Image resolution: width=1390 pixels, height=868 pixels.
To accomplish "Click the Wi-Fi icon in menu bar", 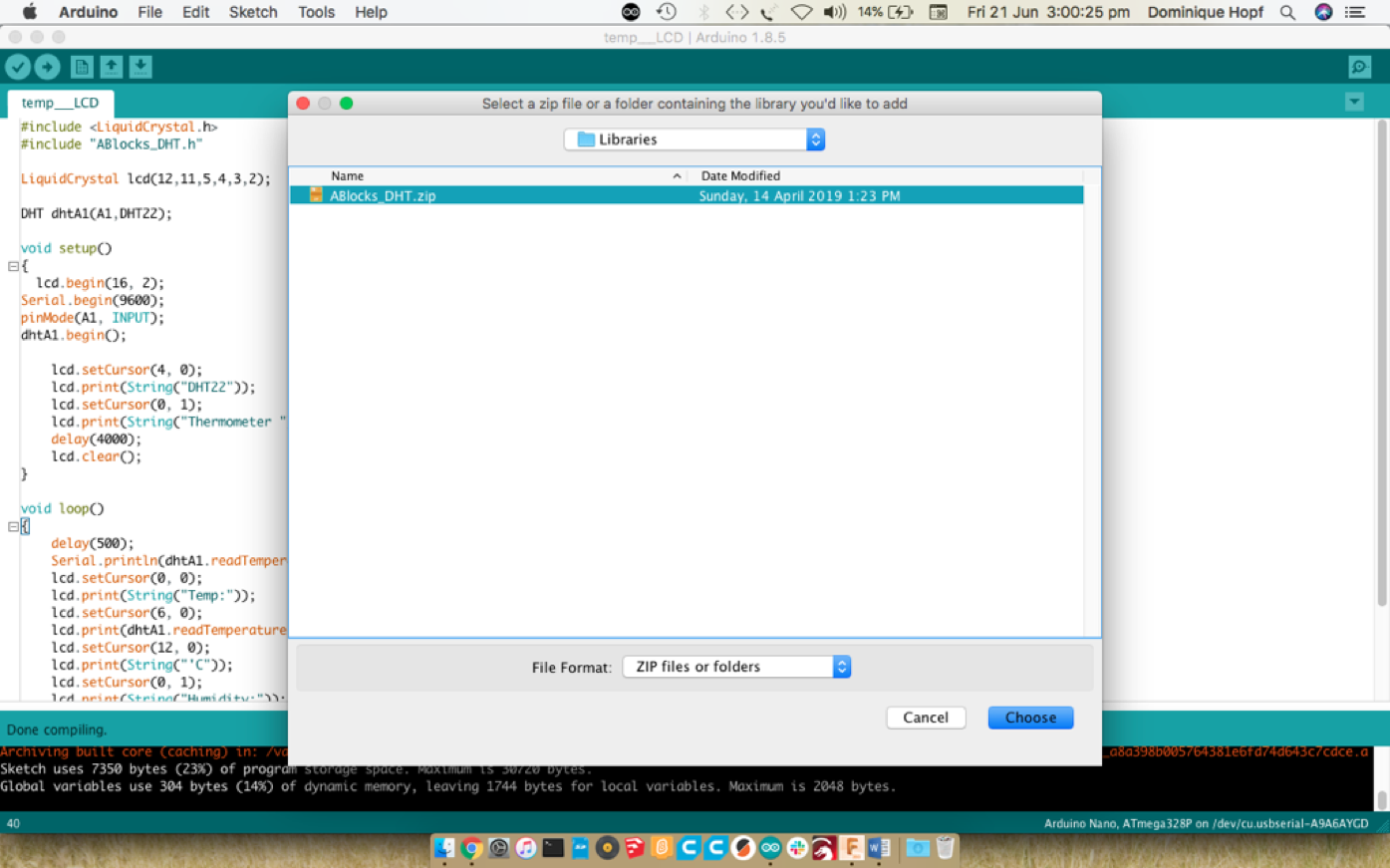I will click(x=801, y=12).
